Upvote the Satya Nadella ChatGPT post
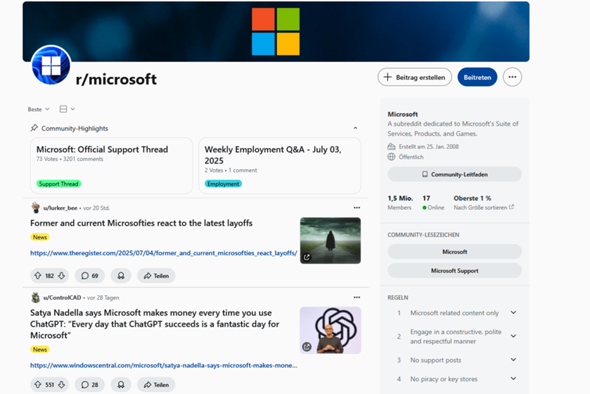The width and height of the screenshot is (590, 394). coord(38,385)
